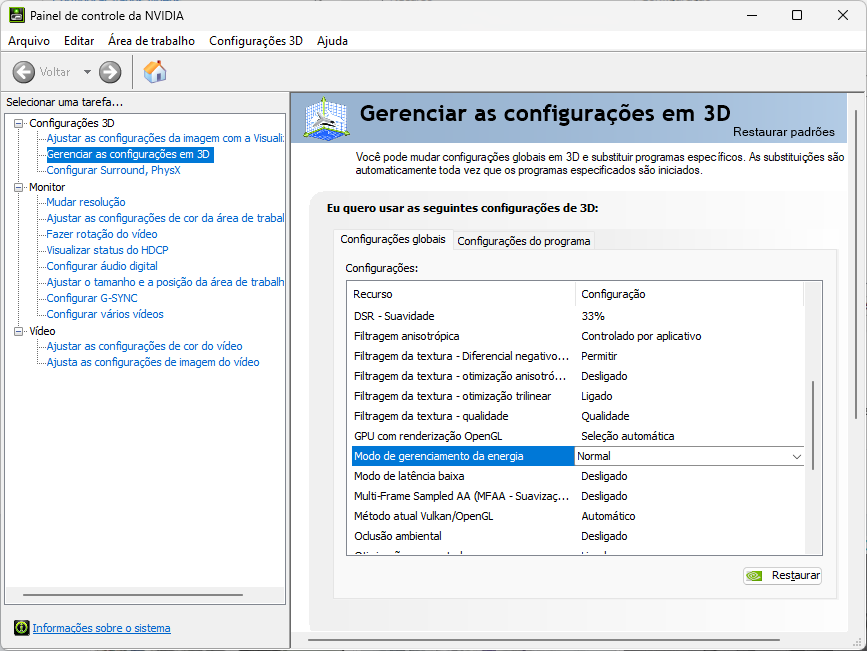Image resolution: width=867 pixels, height=651 pixels.
Task: Open the Configurações 3D menu
Action: click(256, 41)
